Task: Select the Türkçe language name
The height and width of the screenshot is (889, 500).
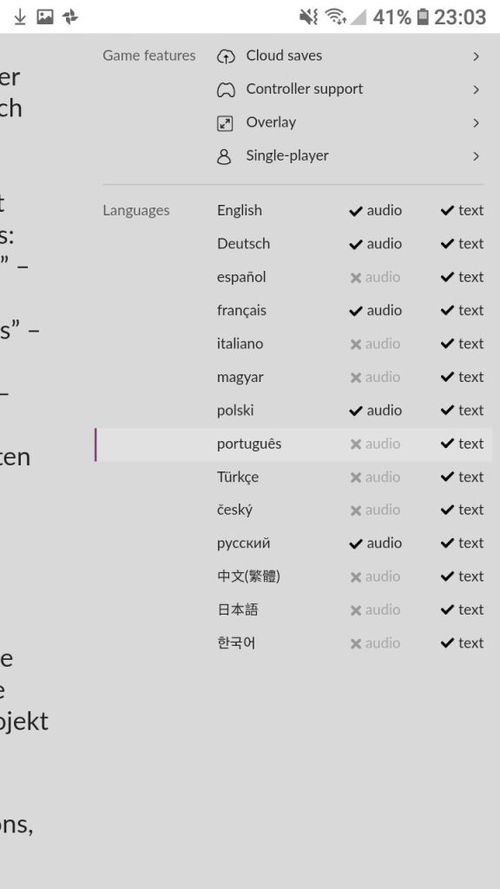Action: point(238,477)
